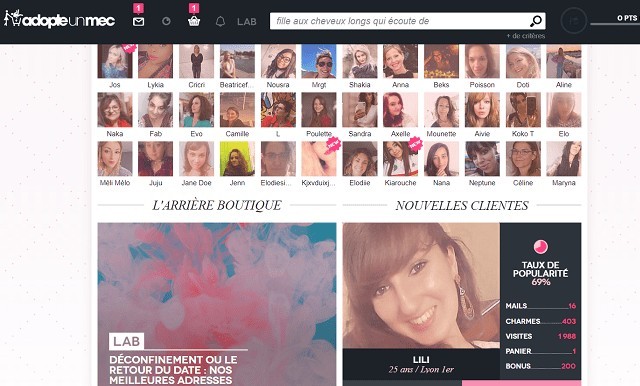Open Céline's profile thumbnail
The width and height of the screenshot is (640, 386).
pos(523,159)
